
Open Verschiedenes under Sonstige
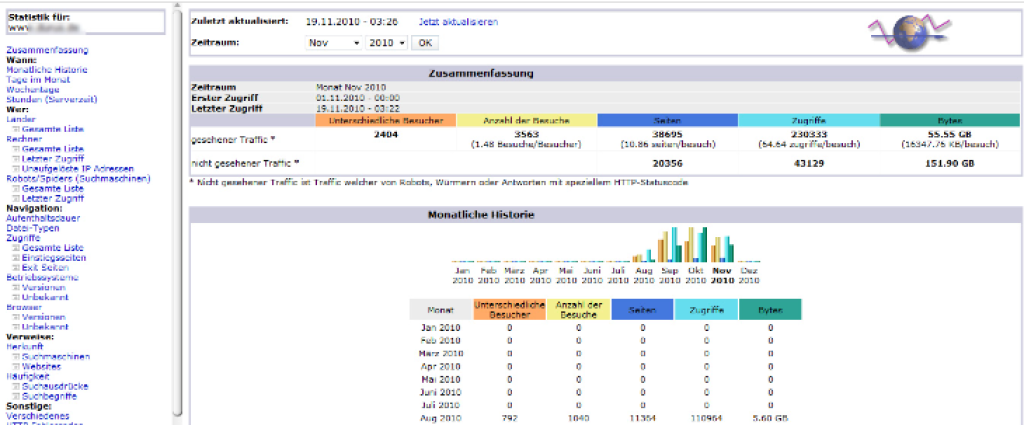(x=37, y=416)
